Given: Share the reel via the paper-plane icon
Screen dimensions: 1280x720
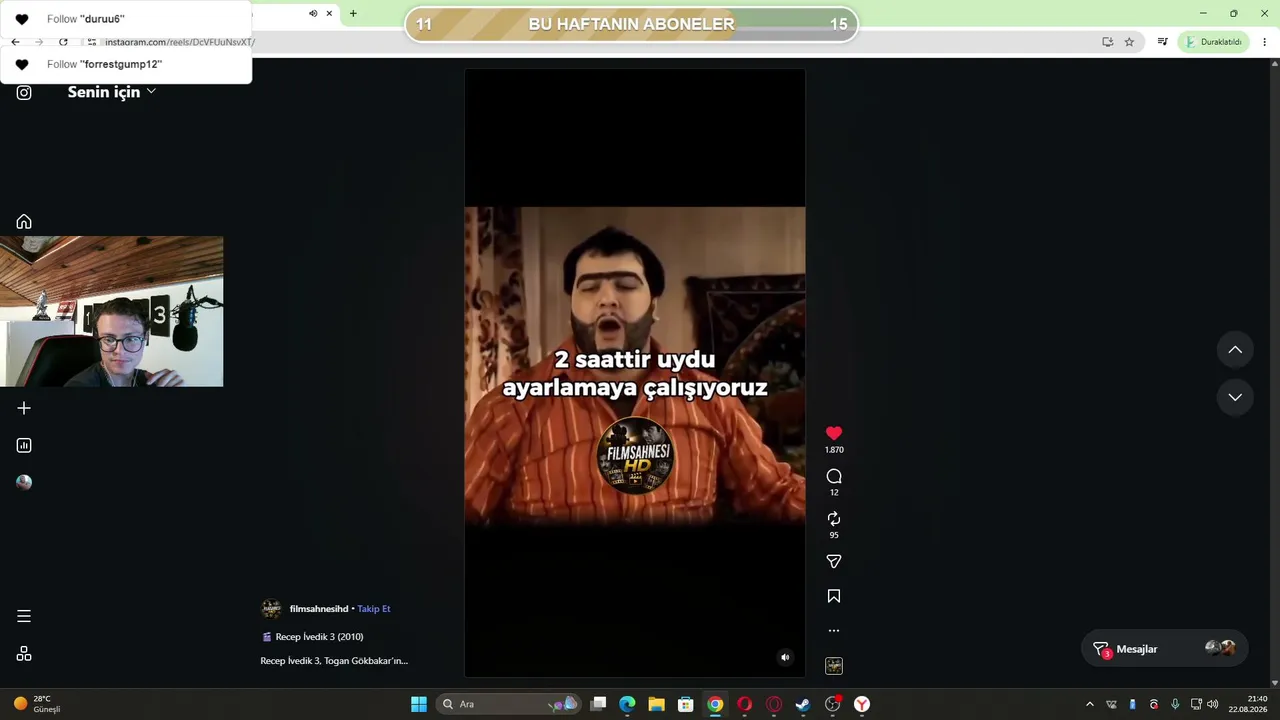Looking at the screenshot, I should click(x=834, y=562).
